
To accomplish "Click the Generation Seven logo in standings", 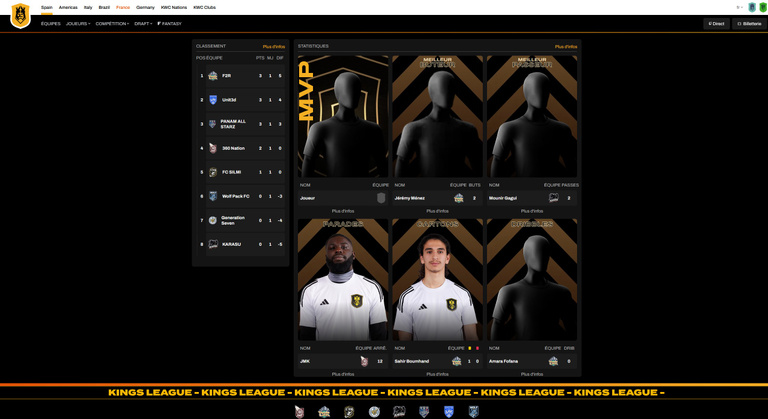I will coord(213,220).
